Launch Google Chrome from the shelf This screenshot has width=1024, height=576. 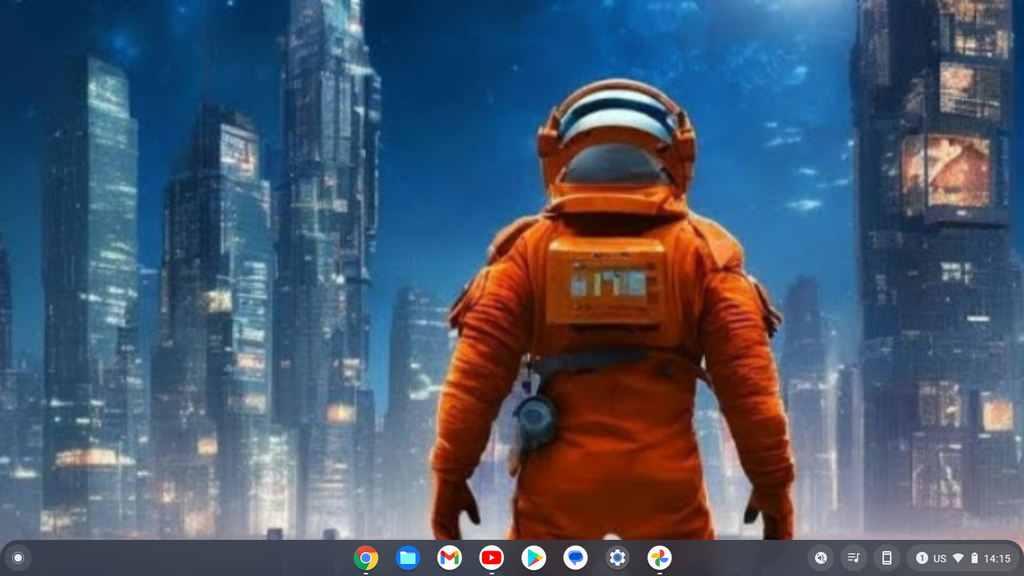tap(366, 558)
